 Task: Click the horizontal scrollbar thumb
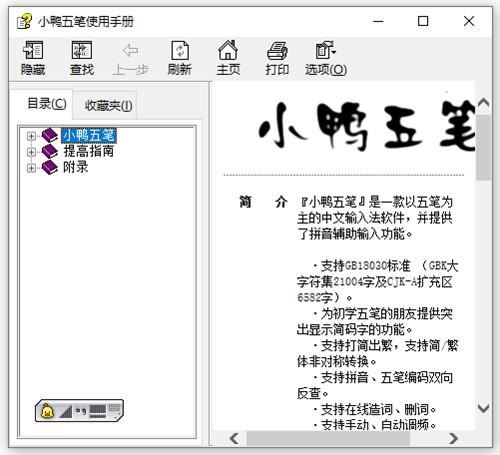coord(328,438)
